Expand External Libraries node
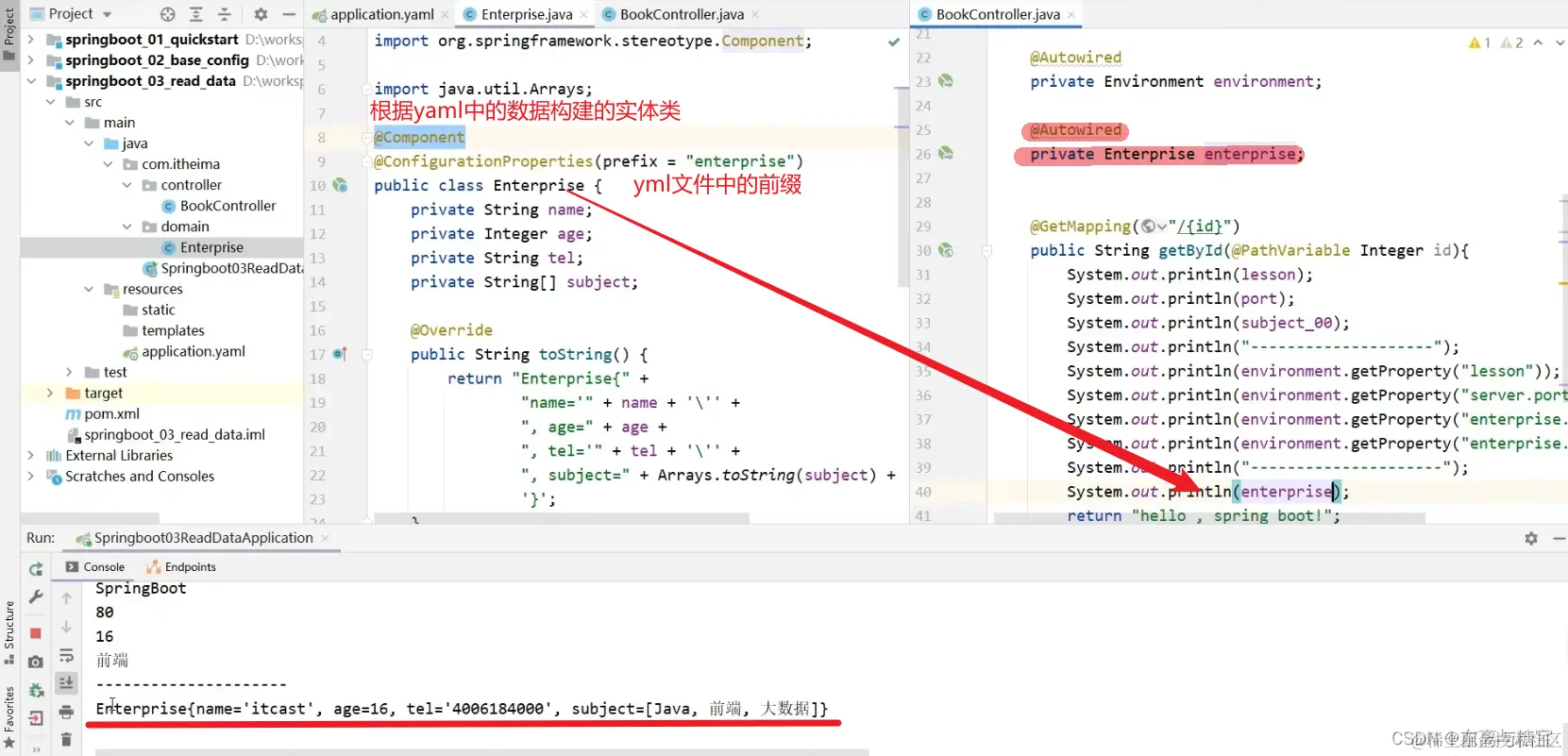 pyautogui.click(x=31, y=455)
